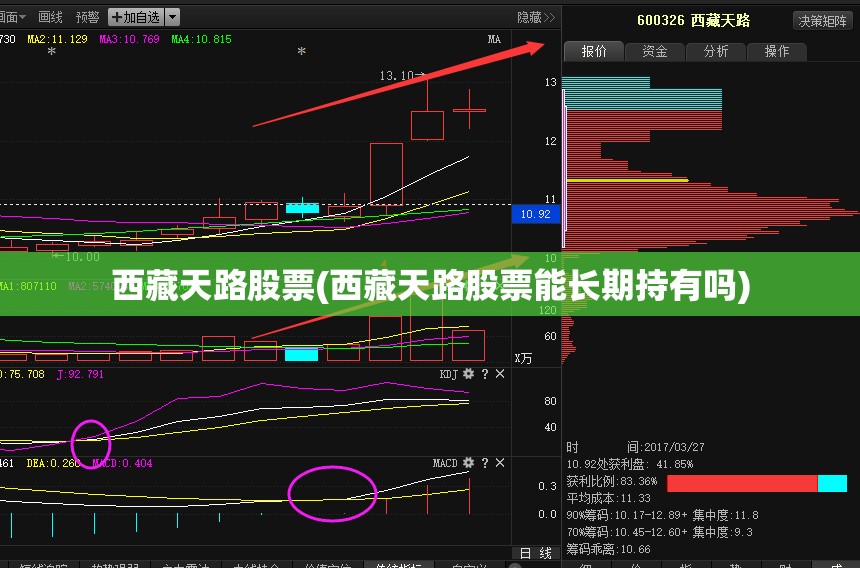
Task: Click the MA indicator label at chart top
Action: click(494, 39)
